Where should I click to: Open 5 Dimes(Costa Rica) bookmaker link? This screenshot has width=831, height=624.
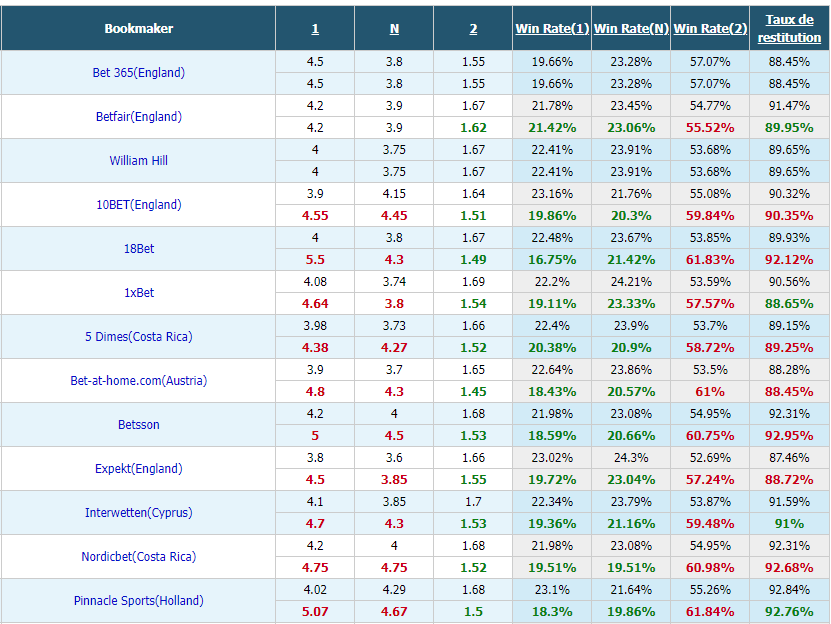coord(138,337)
